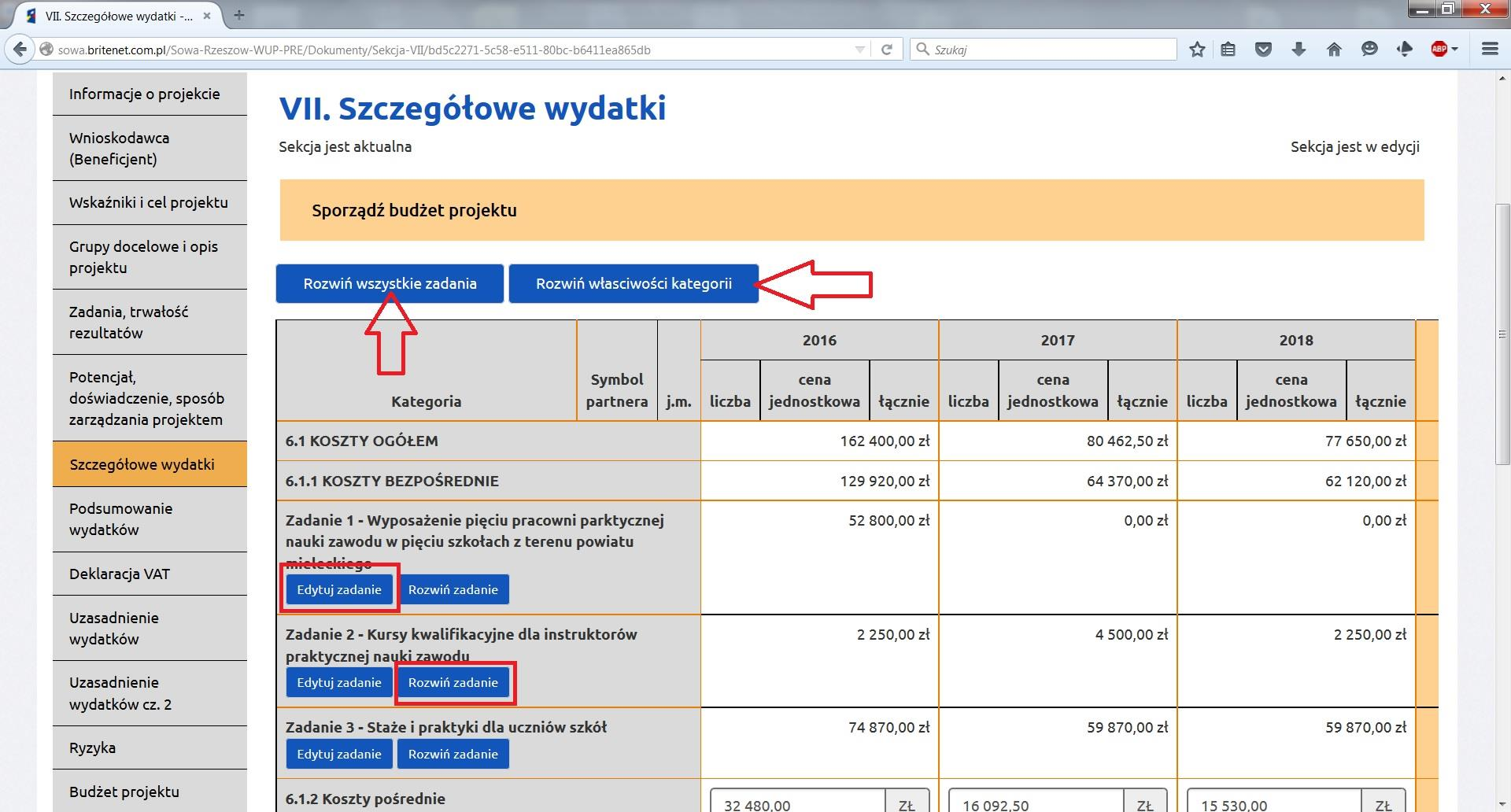
Task: Open Informacje o projekcie section
Action: 150,94
